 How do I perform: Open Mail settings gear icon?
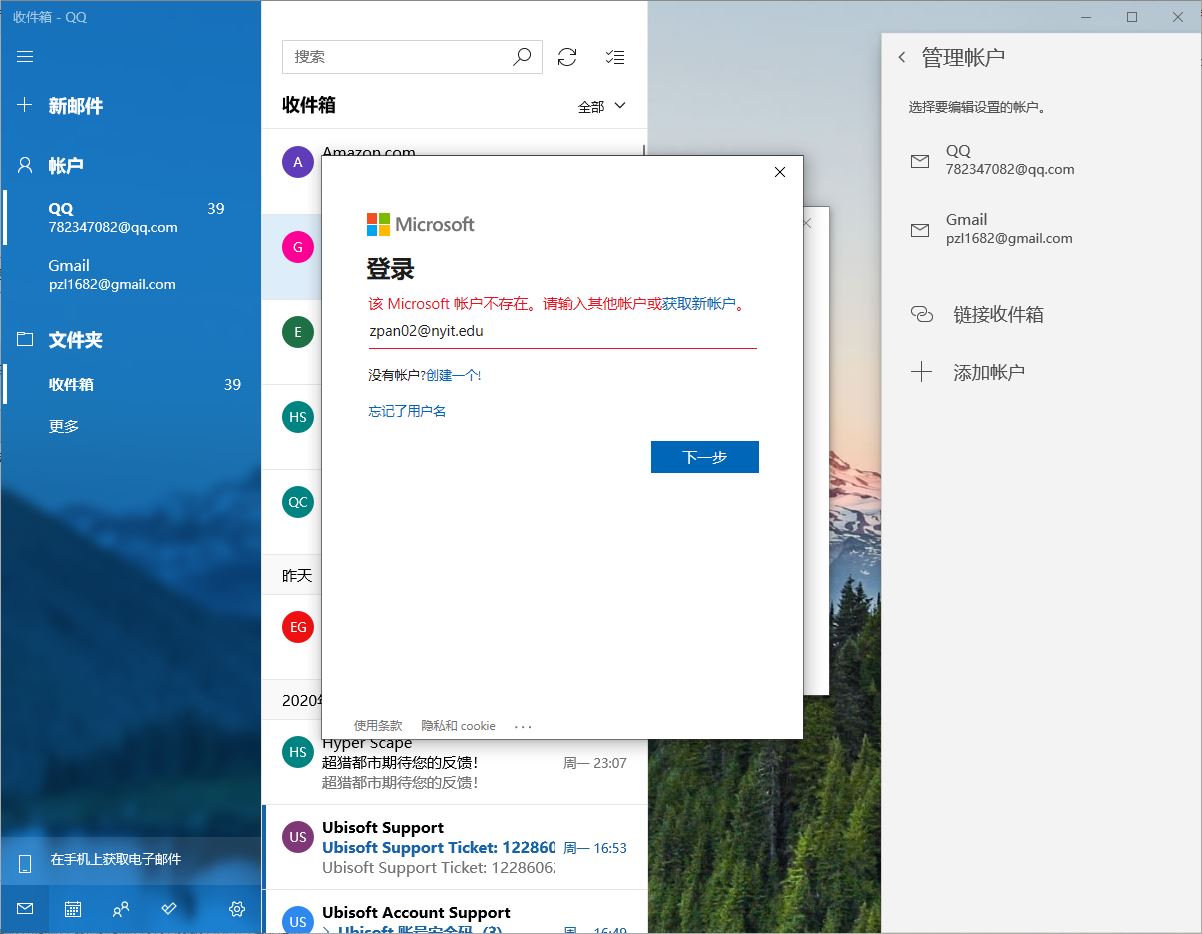tap(237, 909)
